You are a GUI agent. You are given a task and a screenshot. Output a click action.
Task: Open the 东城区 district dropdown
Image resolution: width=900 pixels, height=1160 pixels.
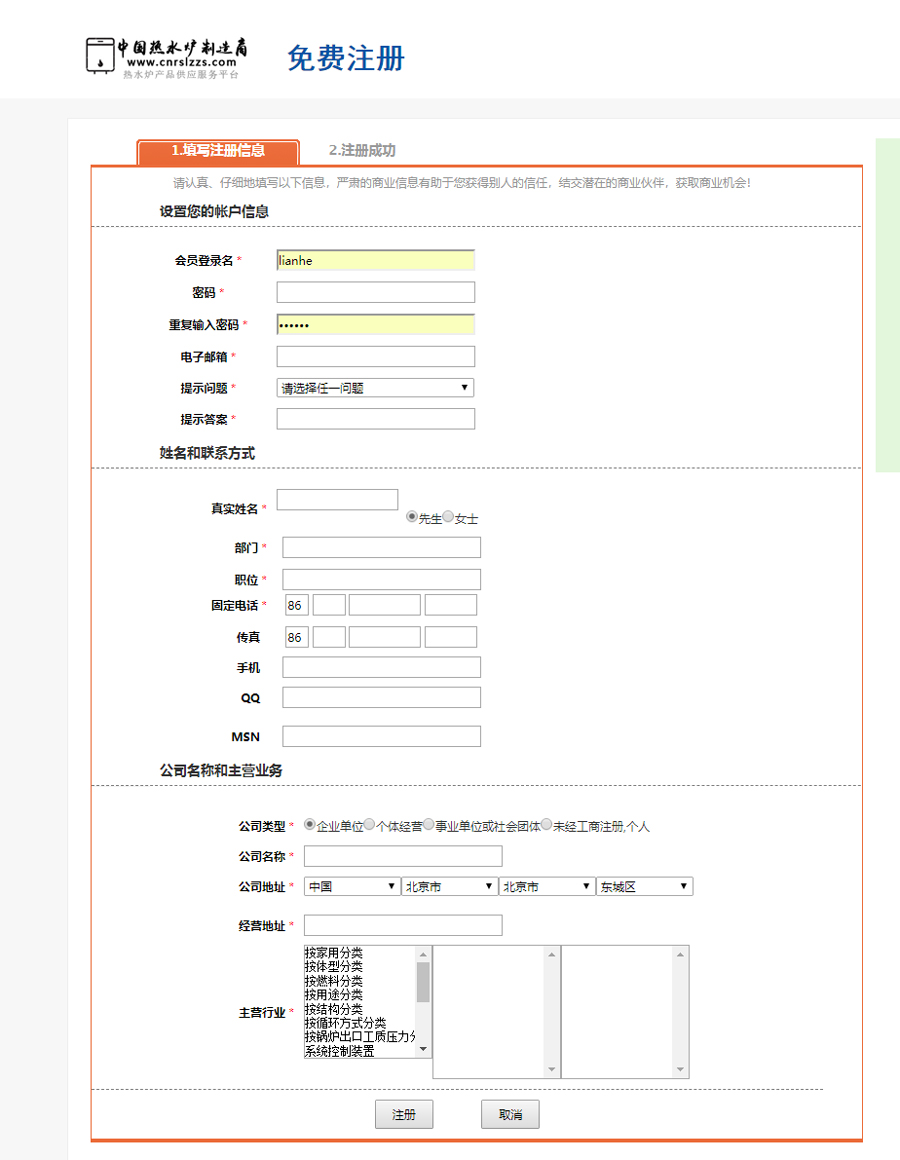click(644, 887)
